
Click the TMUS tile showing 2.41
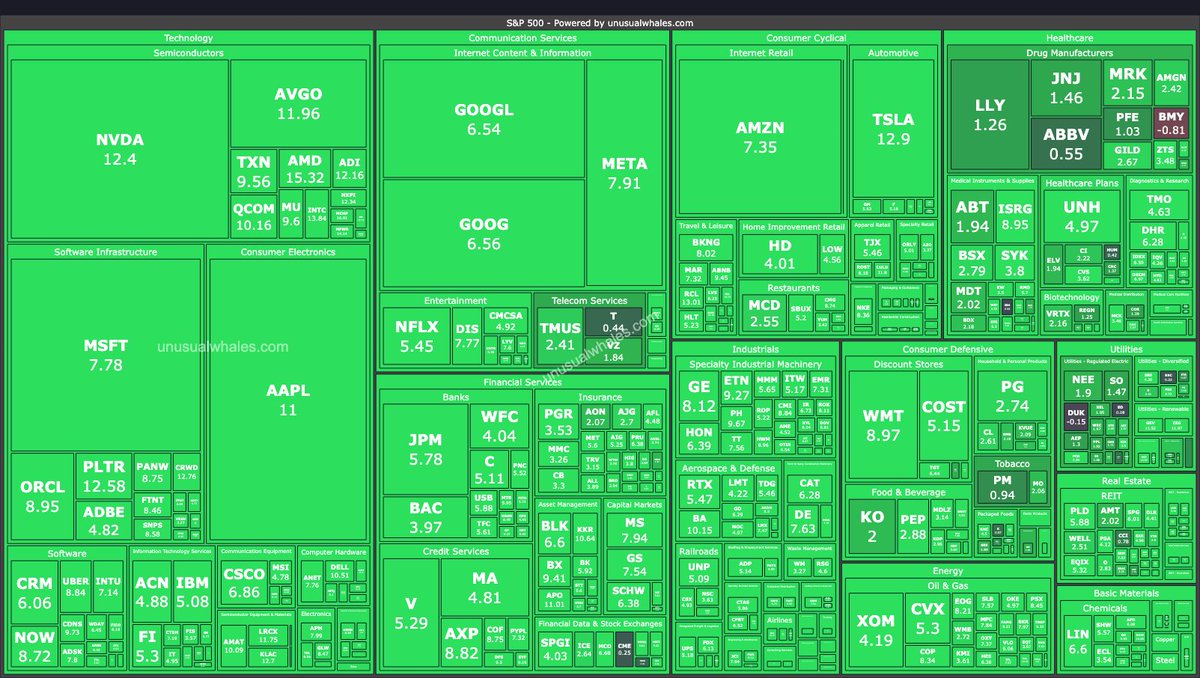[x=559, y=337]
